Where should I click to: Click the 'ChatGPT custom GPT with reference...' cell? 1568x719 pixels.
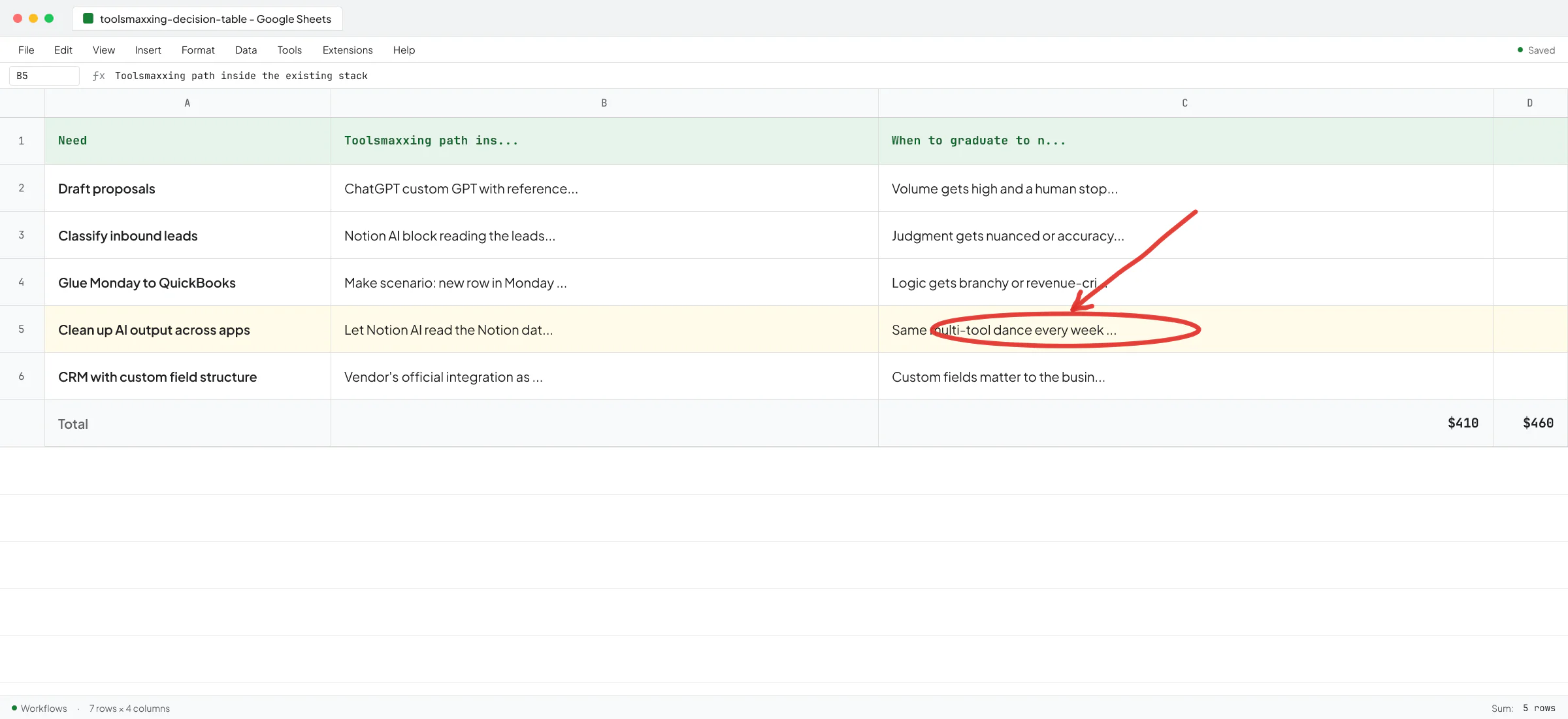[604, 188]
